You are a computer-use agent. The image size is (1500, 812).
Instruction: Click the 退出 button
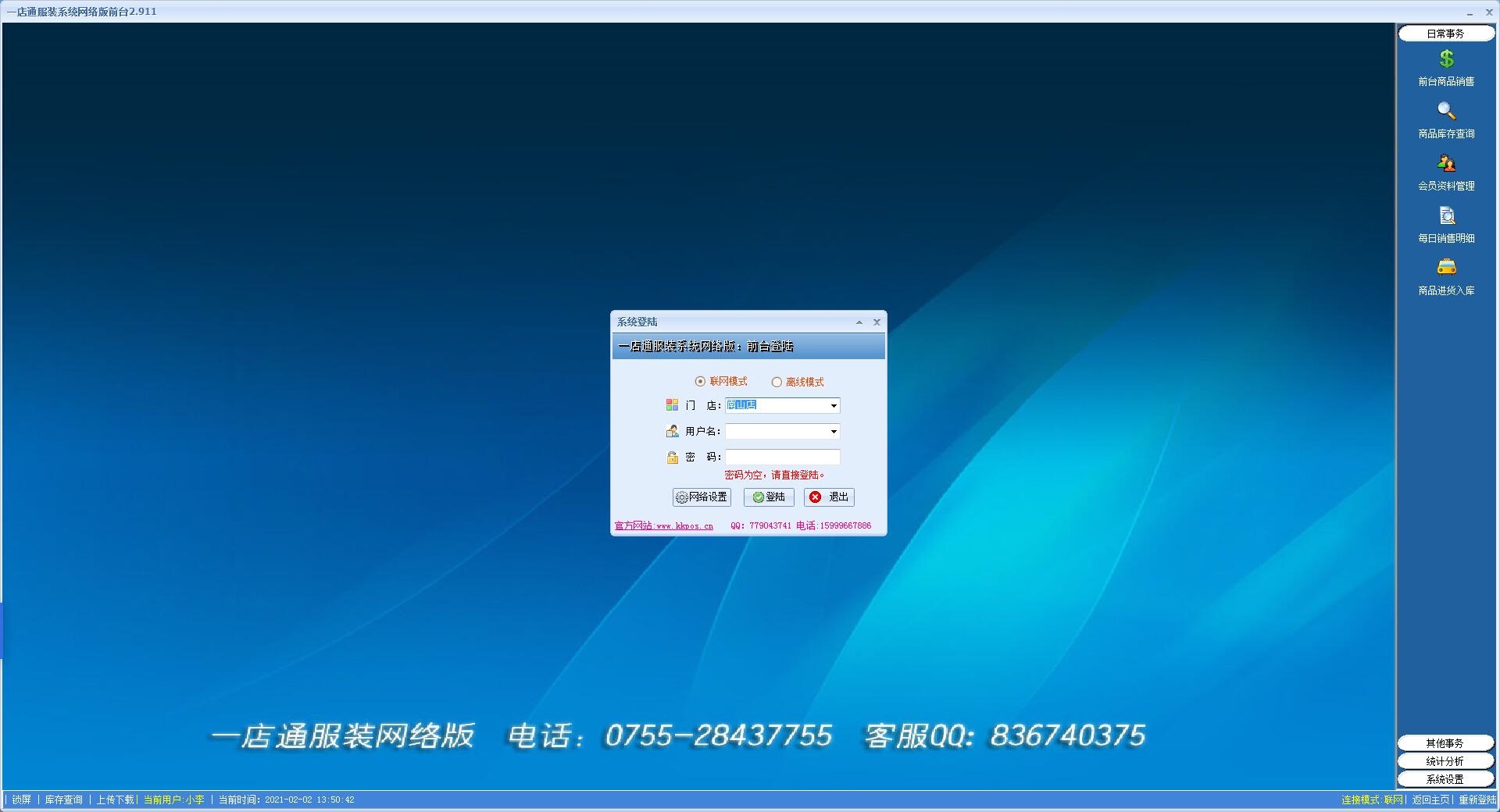(x=829, y=497)
